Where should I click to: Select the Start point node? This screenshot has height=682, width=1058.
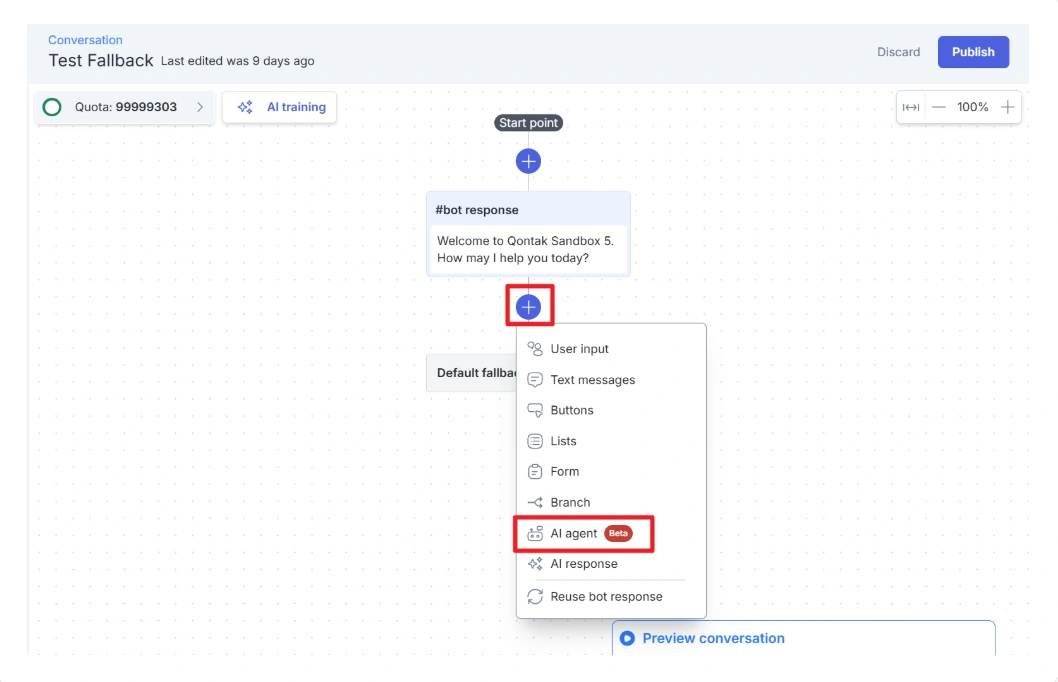pyautogui.click(x=528, y=123)
